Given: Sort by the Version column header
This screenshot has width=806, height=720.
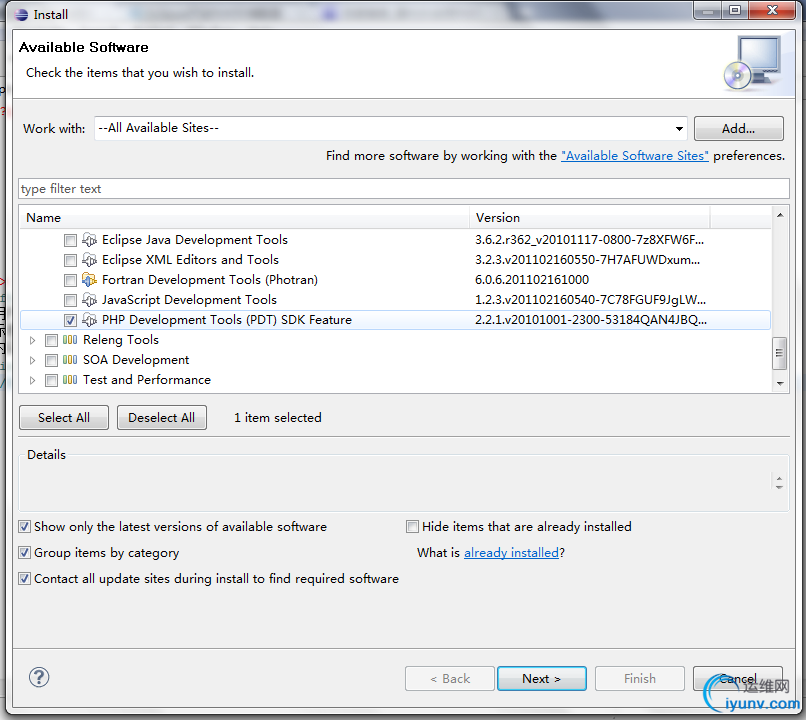Looking at the screenshot, I should click(x=590, y=218).
